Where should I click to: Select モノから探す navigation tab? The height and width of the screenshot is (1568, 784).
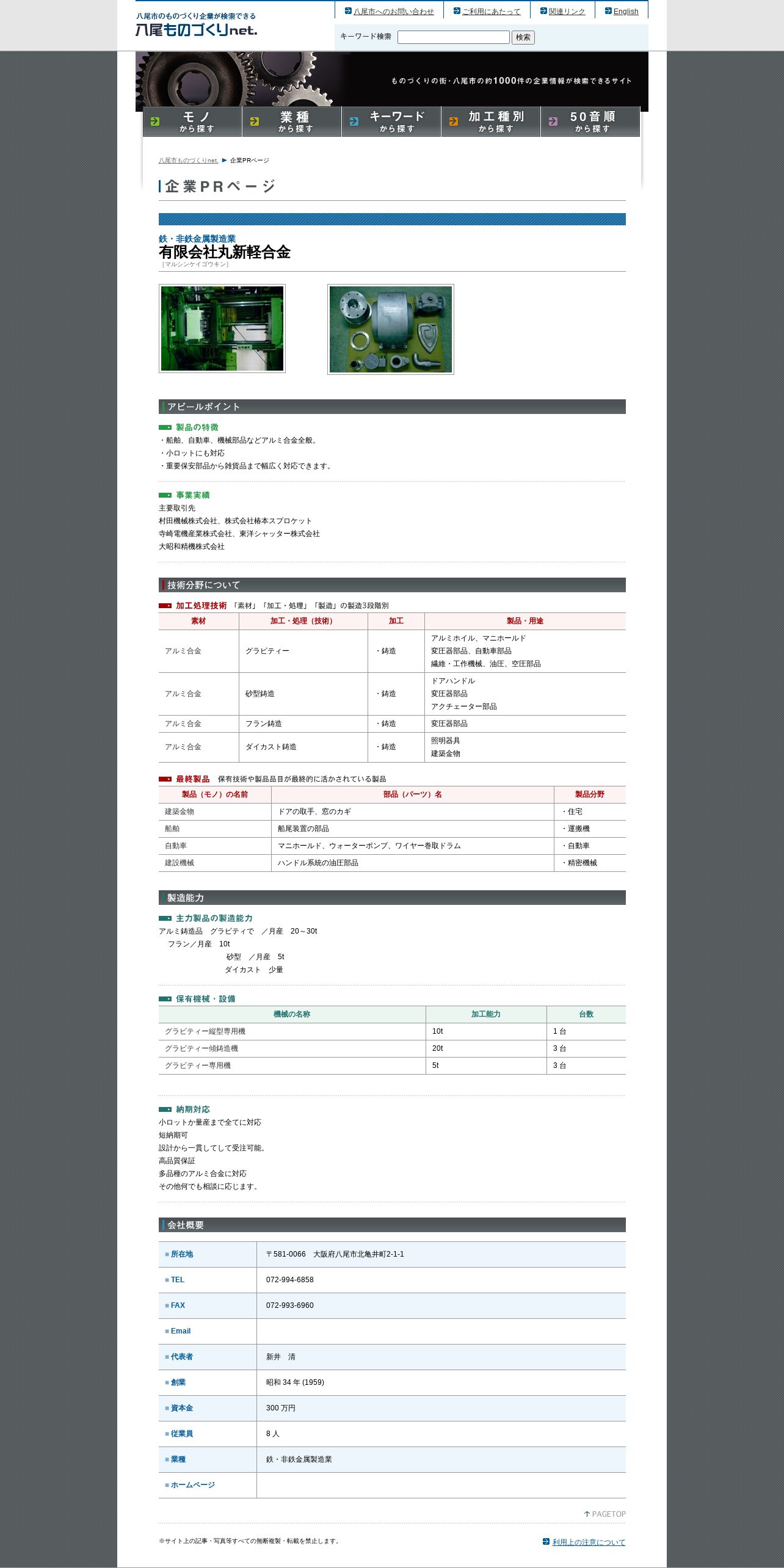point(192,122)
